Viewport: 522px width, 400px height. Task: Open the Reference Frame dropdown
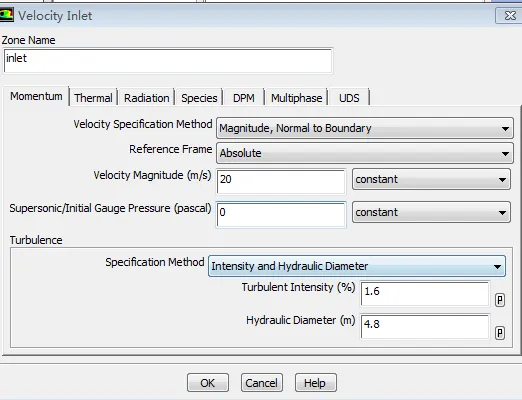pyautogui.click(x=365, y=153)
